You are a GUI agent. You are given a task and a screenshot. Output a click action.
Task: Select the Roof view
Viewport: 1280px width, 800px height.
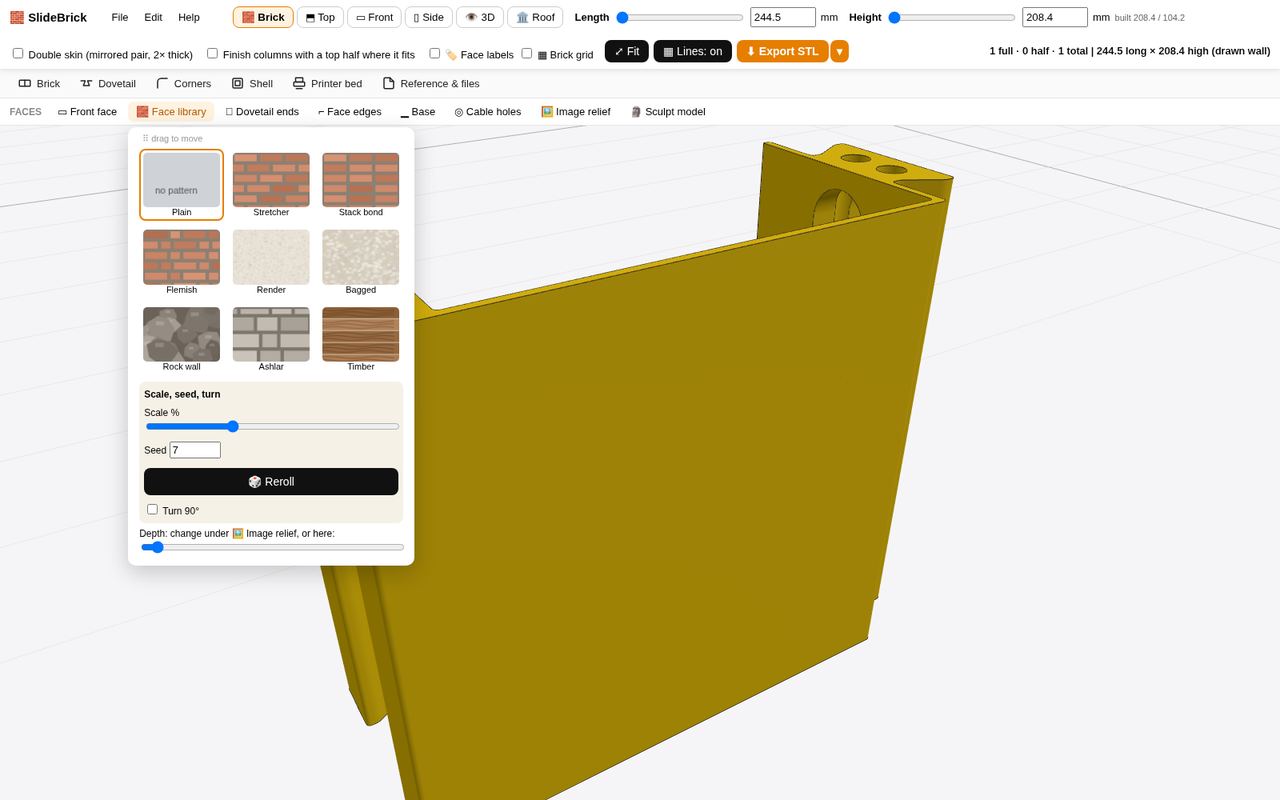click(x=535, y=17)
